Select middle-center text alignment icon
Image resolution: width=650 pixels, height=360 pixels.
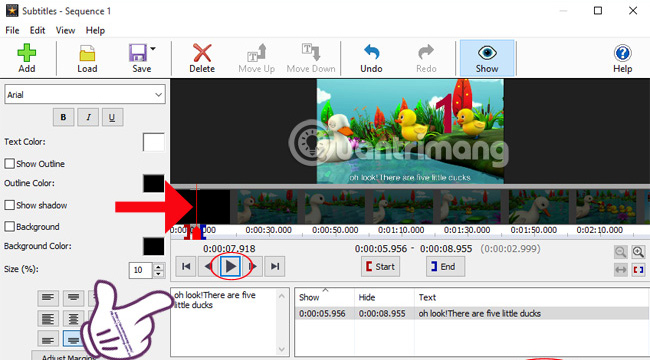tap(73, 319)
